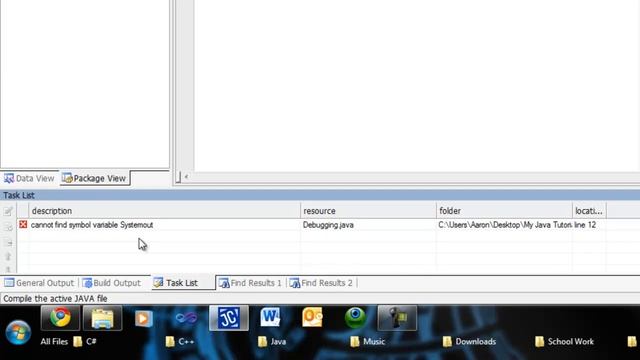Open the School Work folder shortcut
Image resolution: width=640 pixels, height=360 pixels.
click(565, 342)
